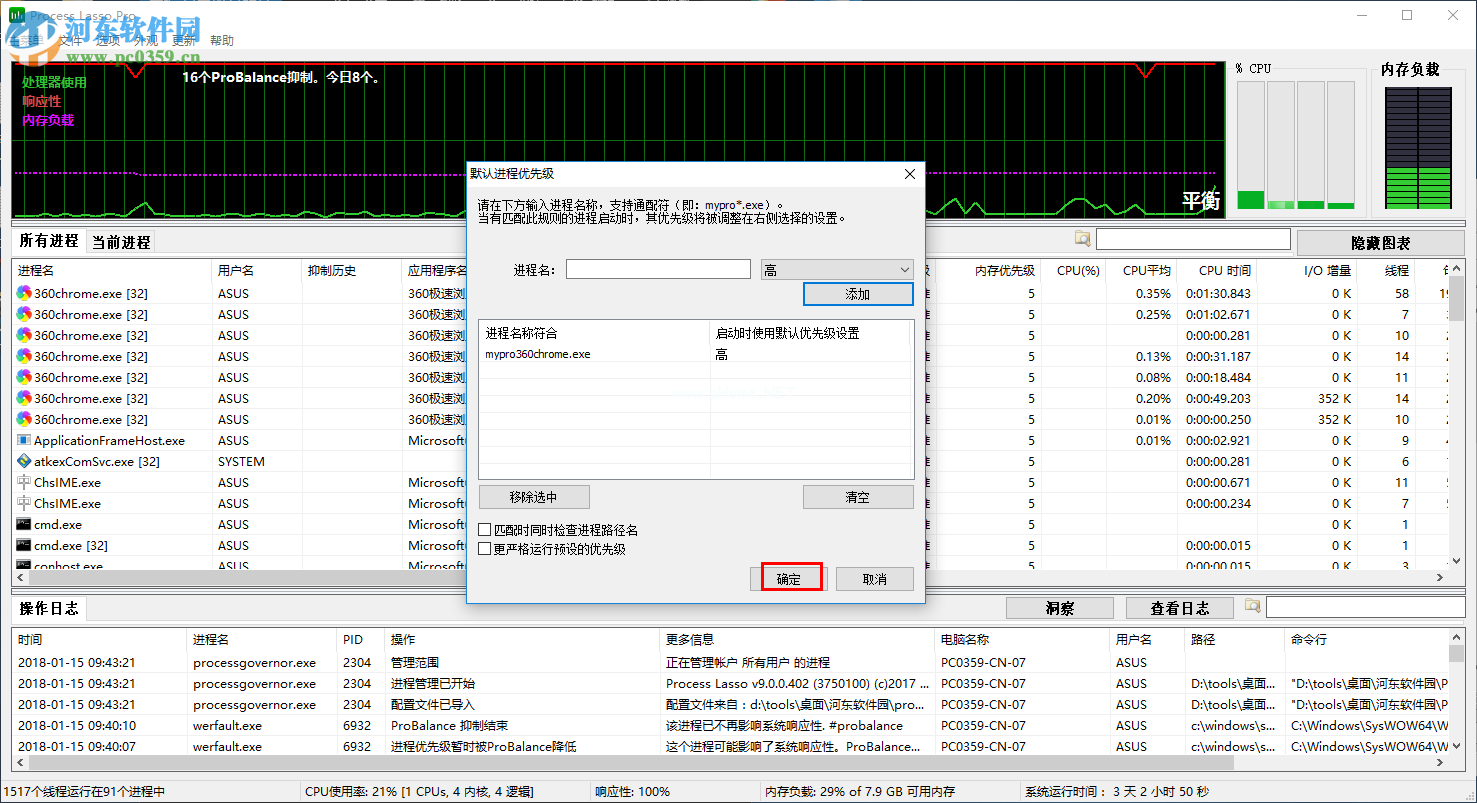Image resolution: width=1477 pixels, height=803 pixels.
Task: Sort process list by 用户名 column header
Action: click(x=257, y=270)
